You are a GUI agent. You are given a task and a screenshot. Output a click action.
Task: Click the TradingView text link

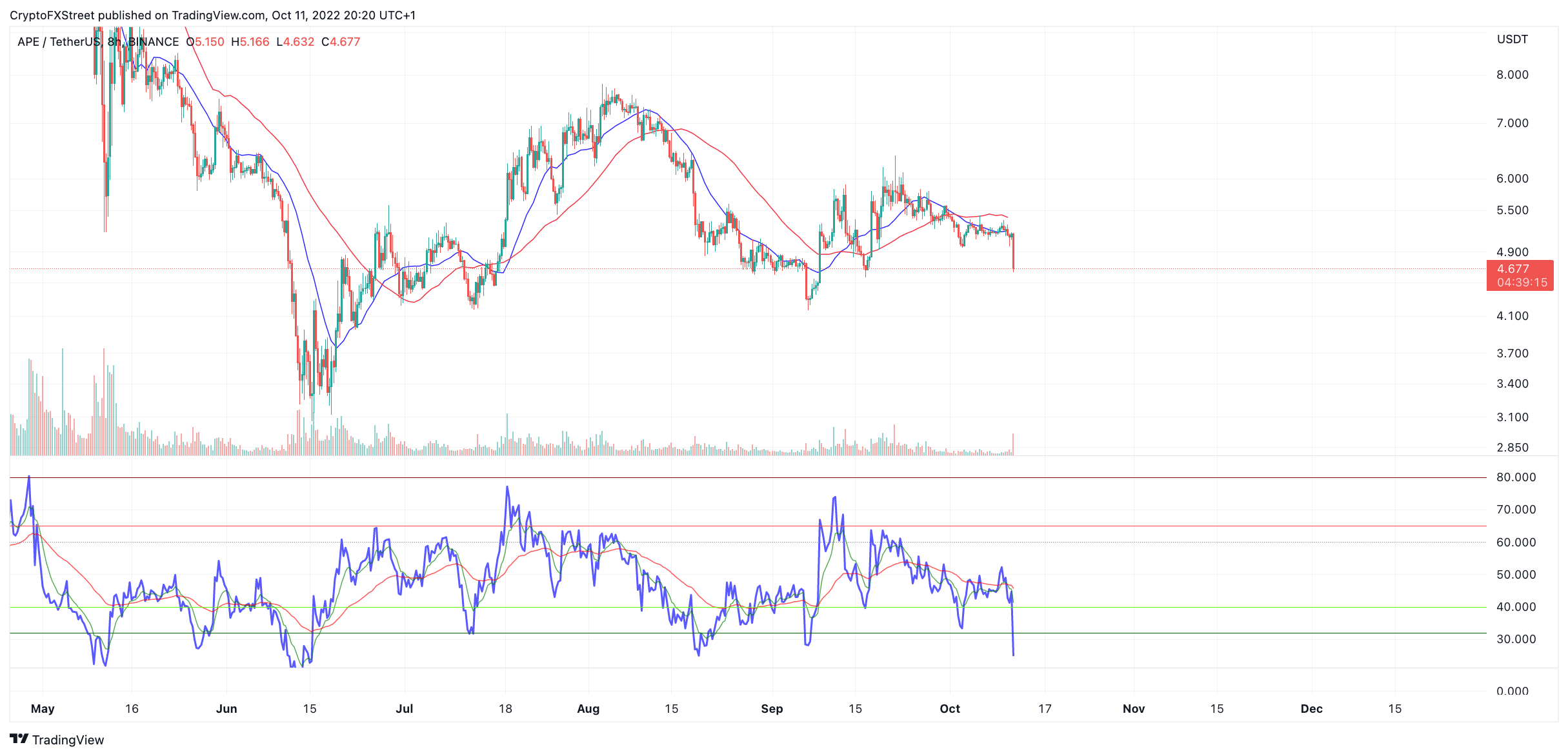(x=68, y=740)
